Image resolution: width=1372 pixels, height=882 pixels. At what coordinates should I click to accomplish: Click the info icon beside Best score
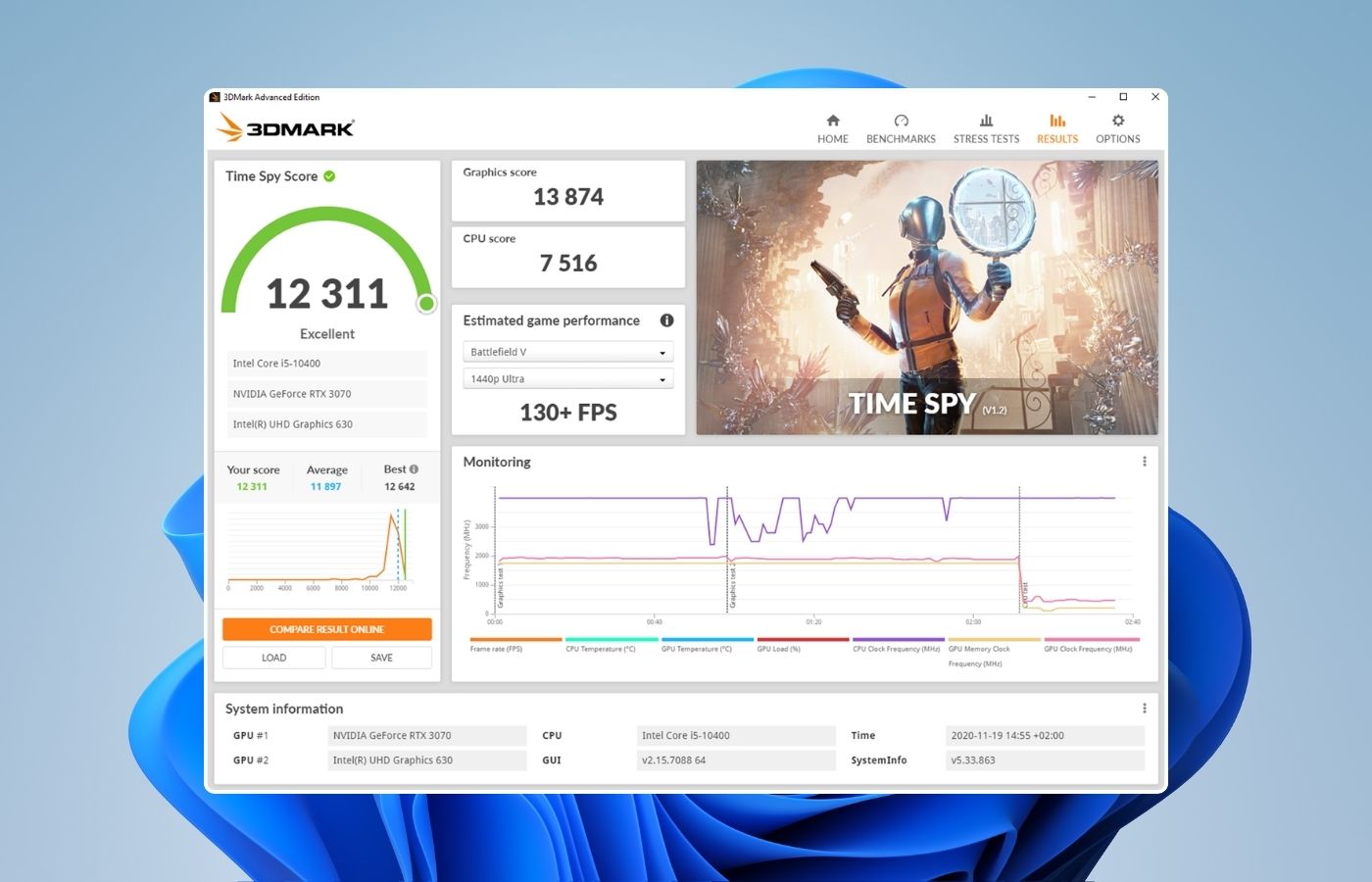[x=414, y=469]
